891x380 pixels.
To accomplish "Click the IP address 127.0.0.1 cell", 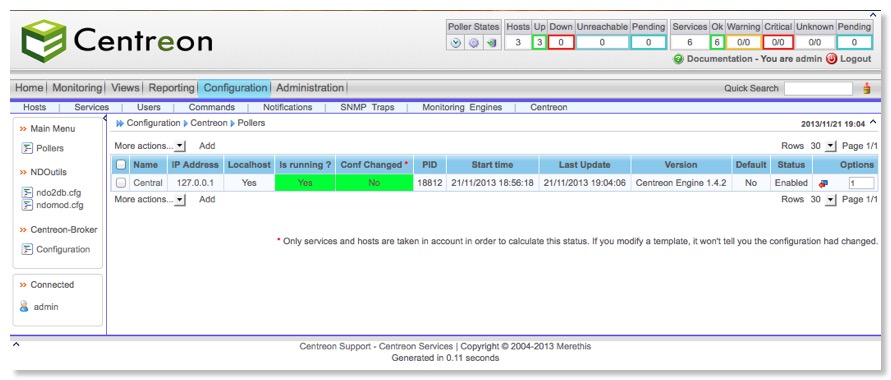I will click(x=195, y=183).
